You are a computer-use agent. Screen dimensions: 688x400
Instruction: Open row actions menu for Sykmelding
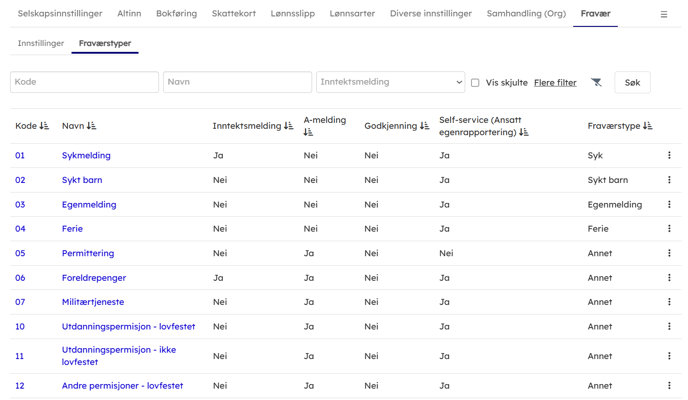point(669,156)
